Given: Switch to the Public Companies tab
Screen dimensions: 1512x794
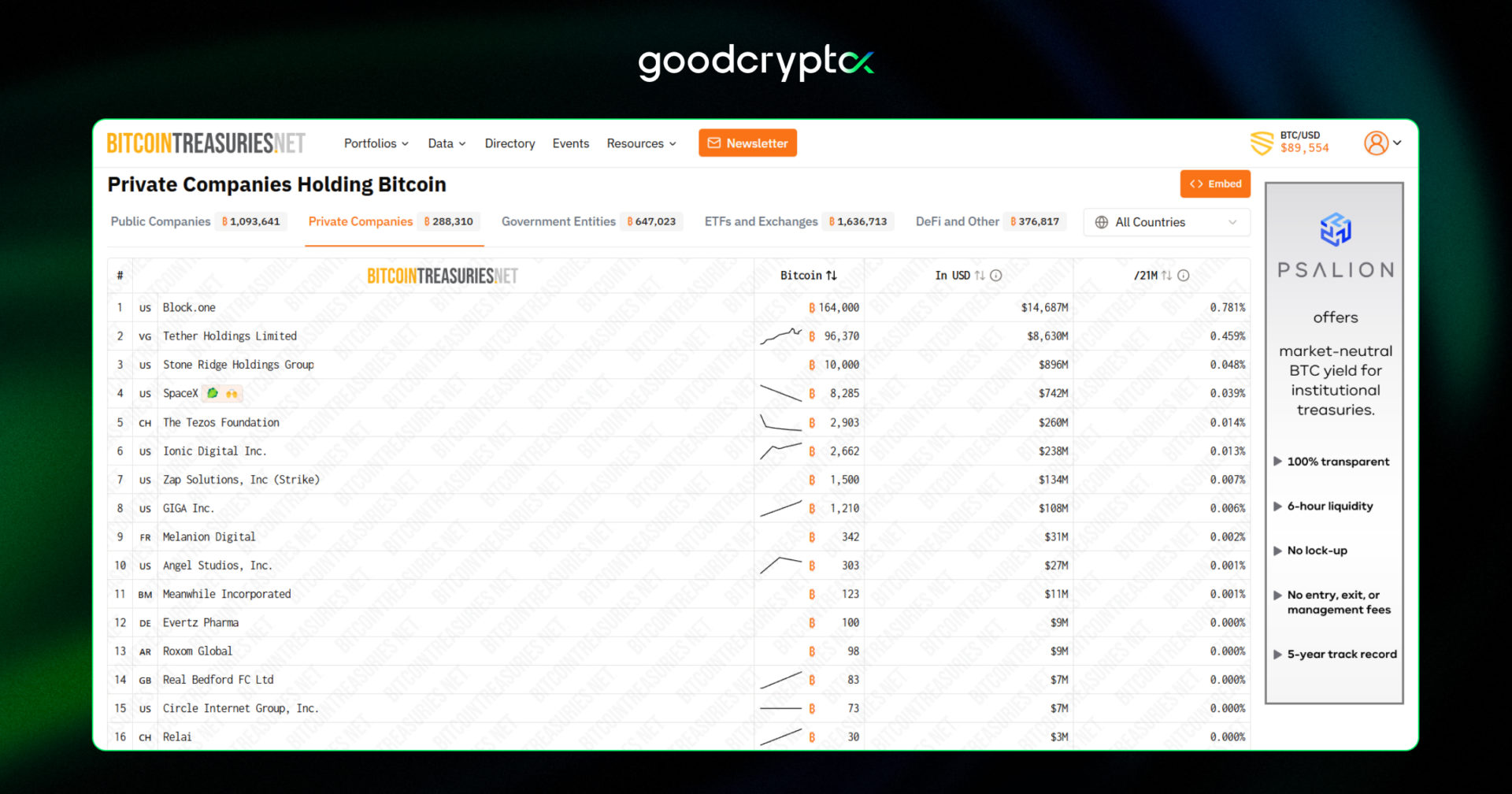Looking at the screenshot, I should [160, 221].
